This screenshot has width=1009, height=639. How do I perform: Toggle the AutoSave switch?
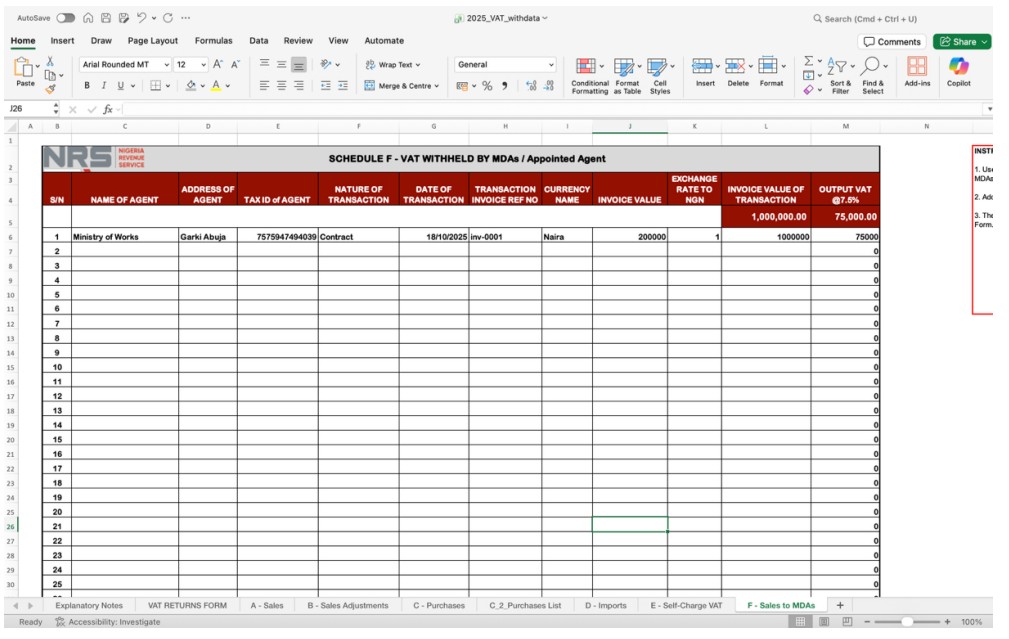(x=65, y=18)
